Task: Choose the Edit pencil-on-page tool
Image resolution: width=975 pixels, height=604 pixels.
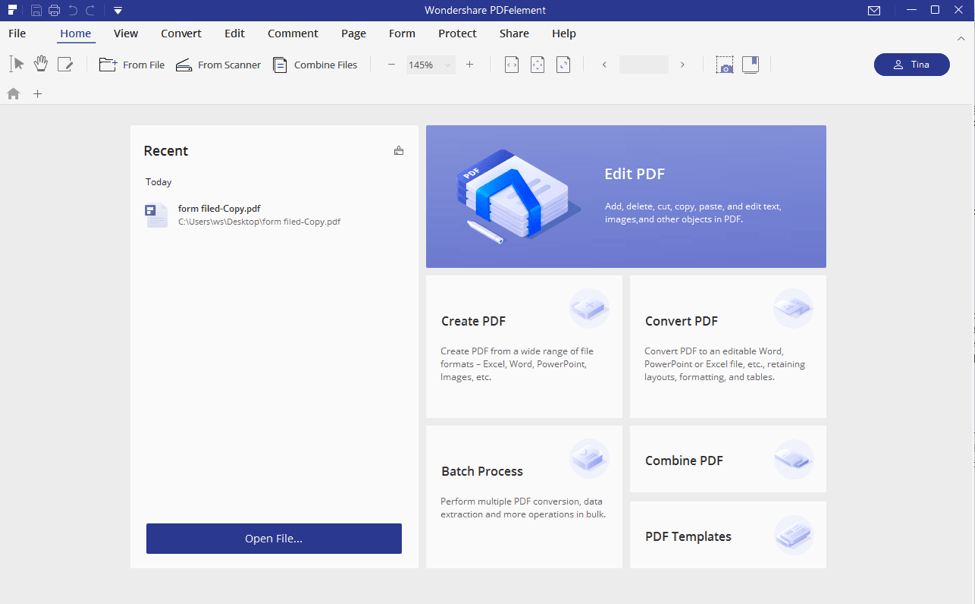Action: click(65, 64)
